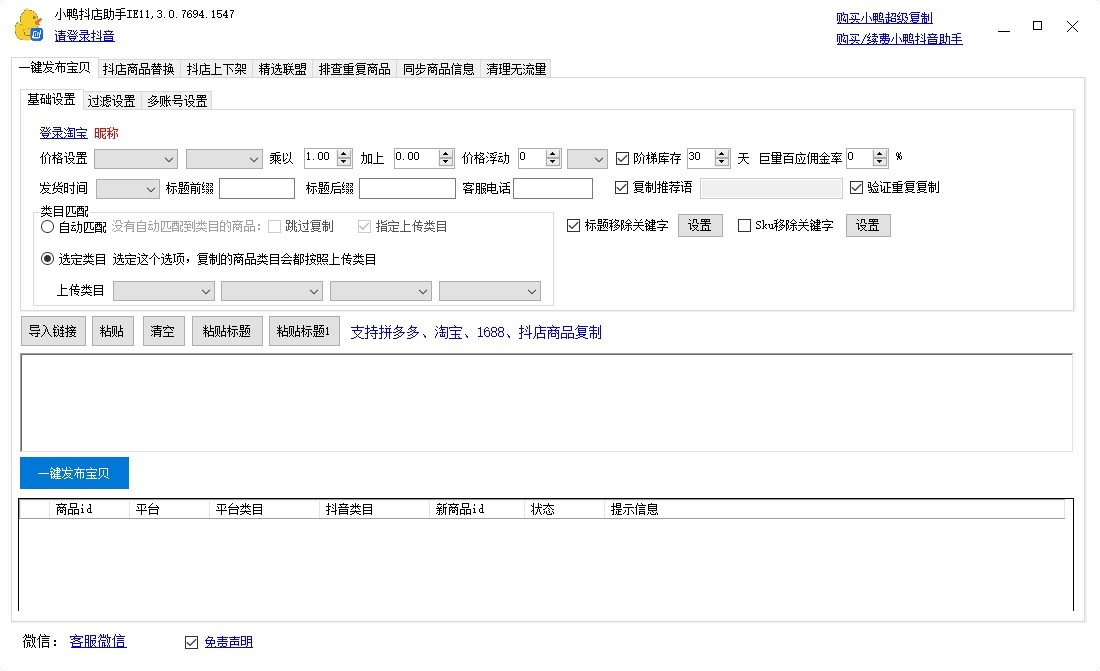Expand the fourth 上传类目 dropdown
The width and height of the screenshot is (1100, 671).
pos(490,291)
